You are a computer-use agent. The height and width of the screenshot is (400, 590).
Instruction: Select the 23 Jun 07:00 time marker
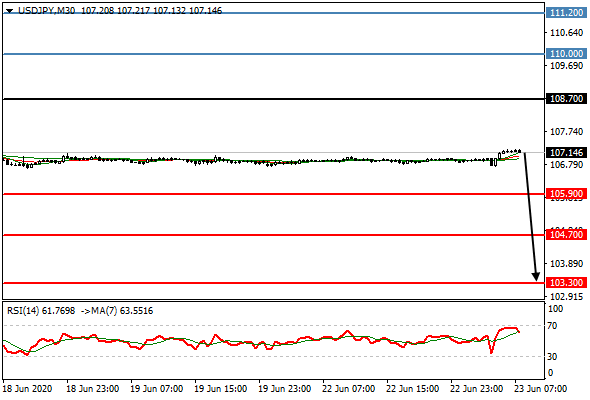coord(541,389)
